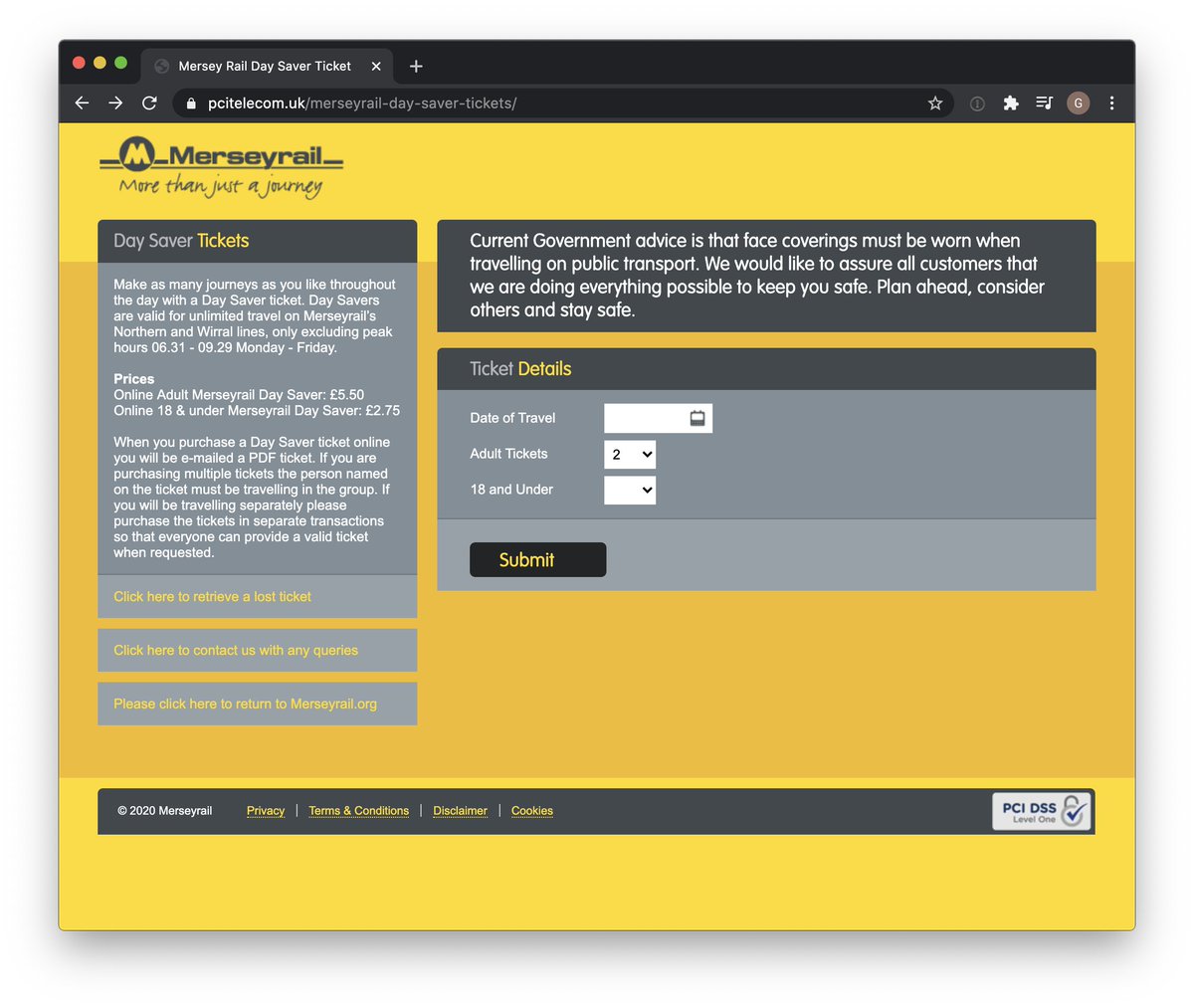Screen dimensions: 1194x1008
Task: Open the Cookies footer link
Action: pyautogui.click(x=532, y=811)
